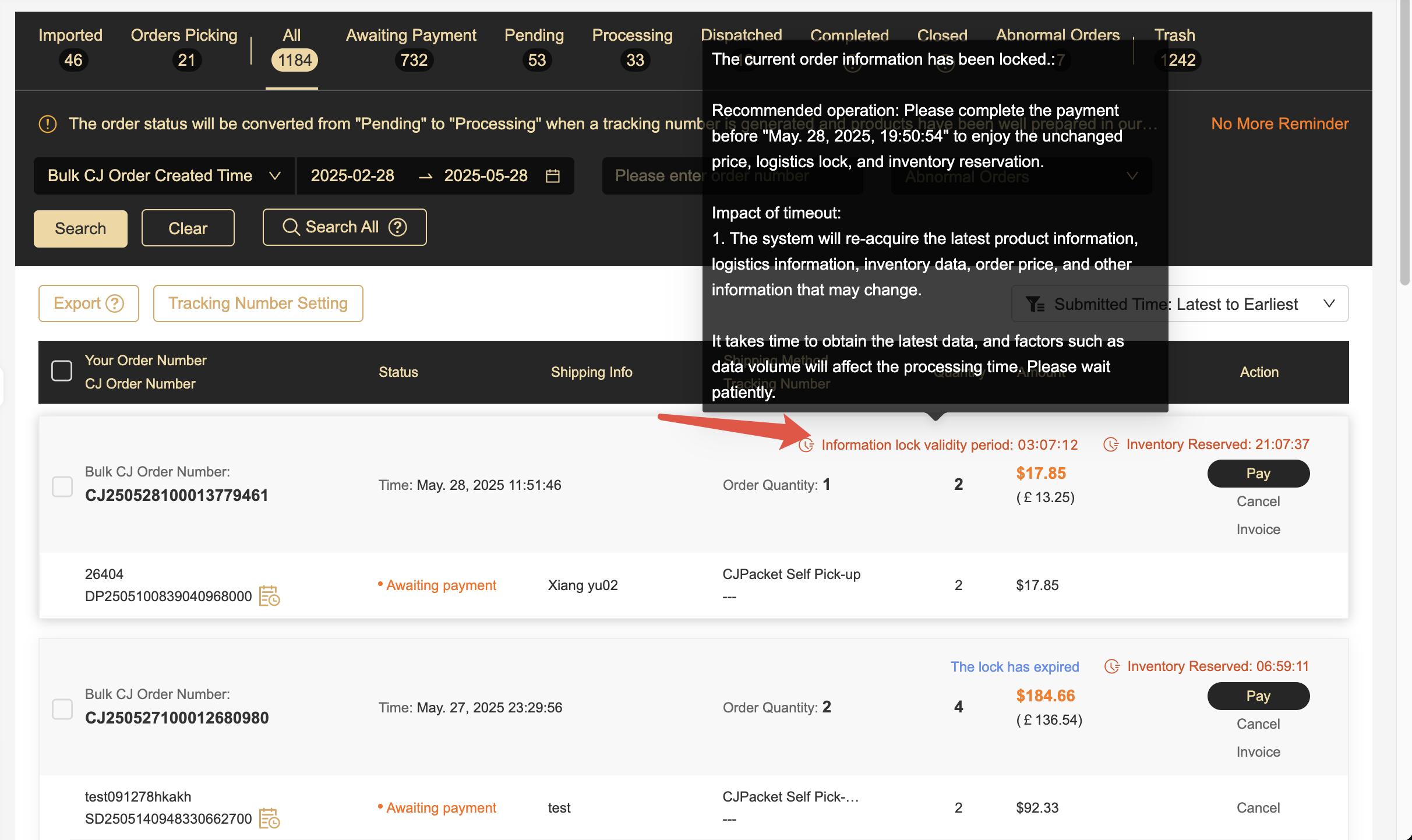Click the No More Reminder link
This screenshot has height=840, width=1412.
(x=1280, y=123)
